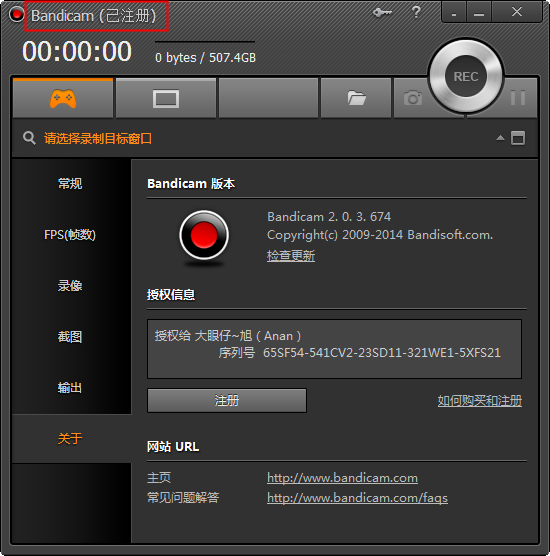Open the output folder icon
This screenshot has height=556, width=550.
click(x=356, y=98)
